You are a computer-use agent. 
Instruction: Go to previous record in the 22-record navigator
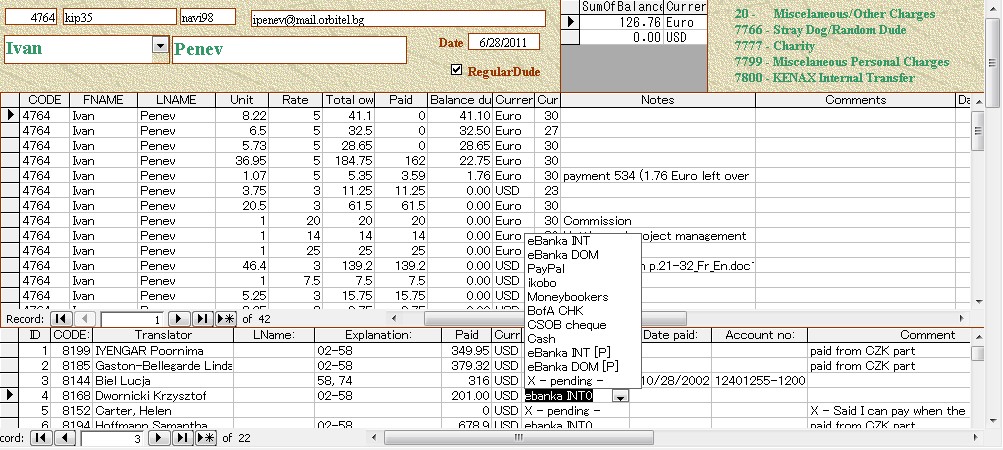[x=65, y=438]
